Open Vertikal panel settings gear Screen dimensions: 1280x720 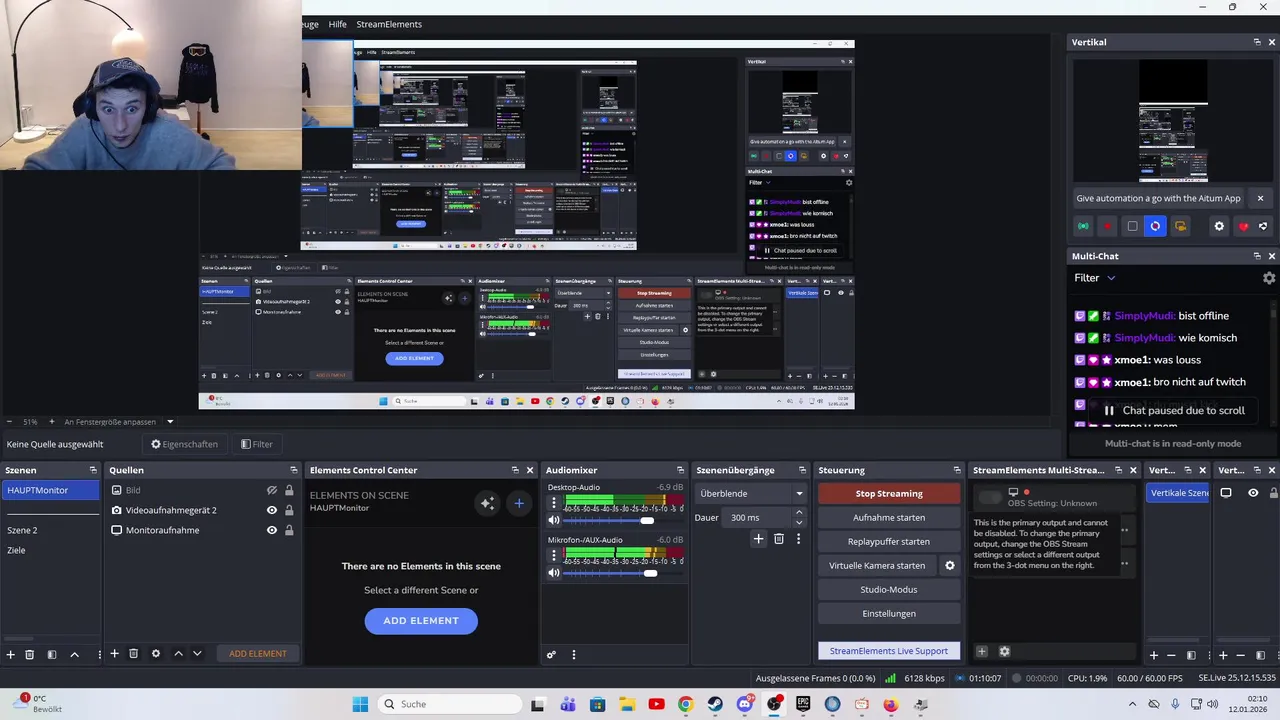(x=1219, y=227)
